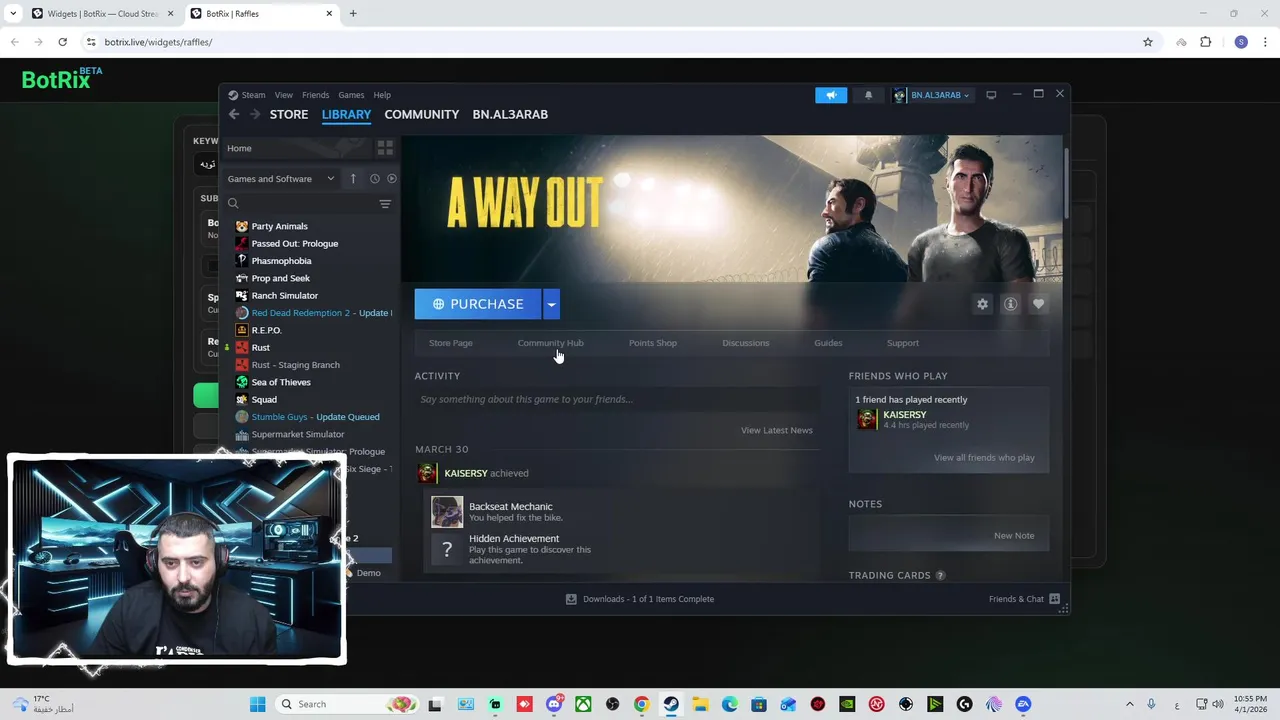Switch Steam to Big Picture mode icon
This screenshot has width=1280, height=720.
coord(991,95)
